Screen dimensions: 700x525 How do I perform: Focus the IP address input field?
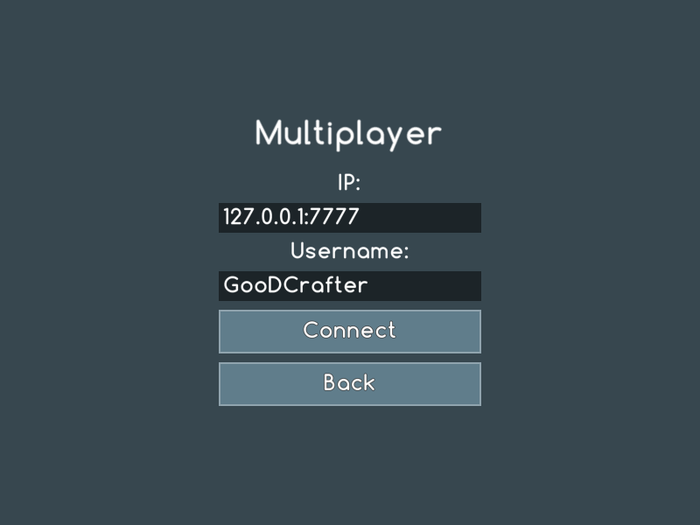pyautogui.click(x=350, y=218)
